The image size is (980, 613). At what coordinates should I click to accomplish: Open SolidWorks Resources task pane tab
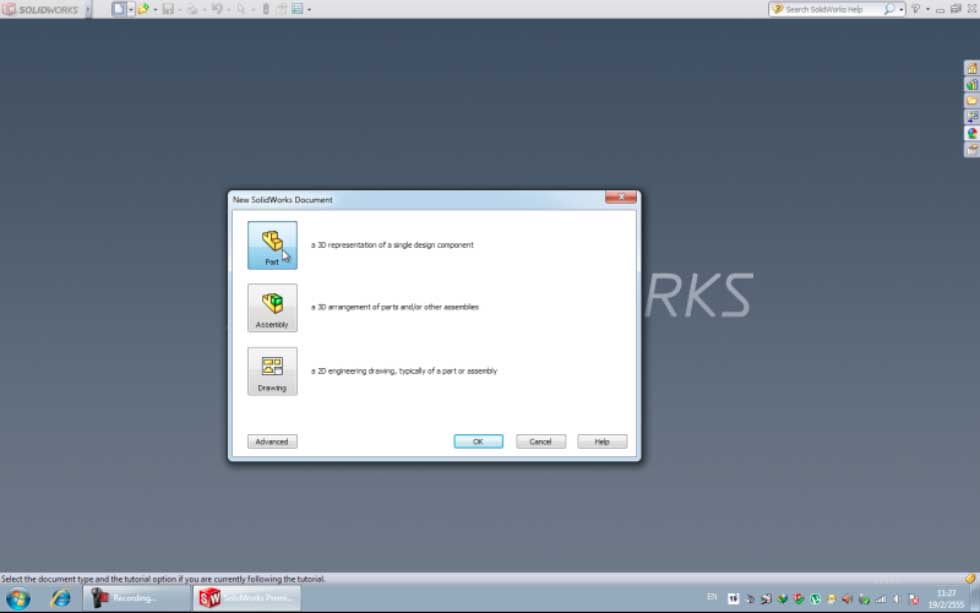(x=972, y=69)
